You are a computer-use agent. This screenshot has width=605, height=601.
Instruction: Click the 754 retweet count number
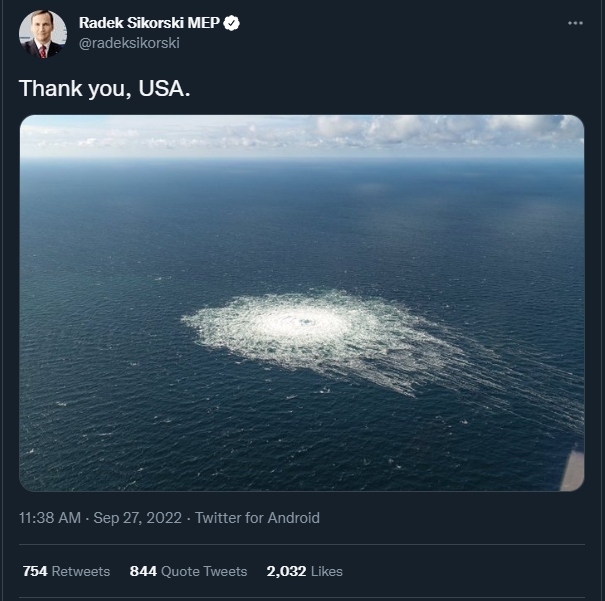click(x=35, y=571)
